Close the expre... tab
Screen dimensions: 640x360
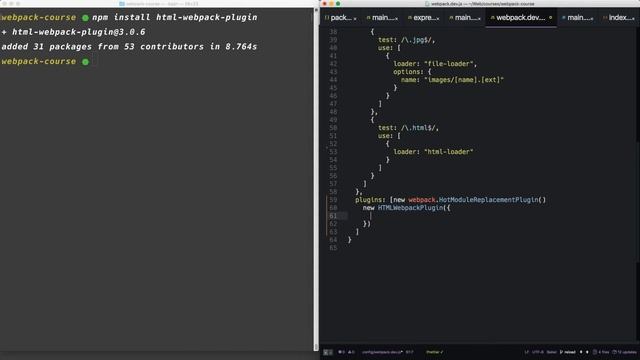click(438, 18)
